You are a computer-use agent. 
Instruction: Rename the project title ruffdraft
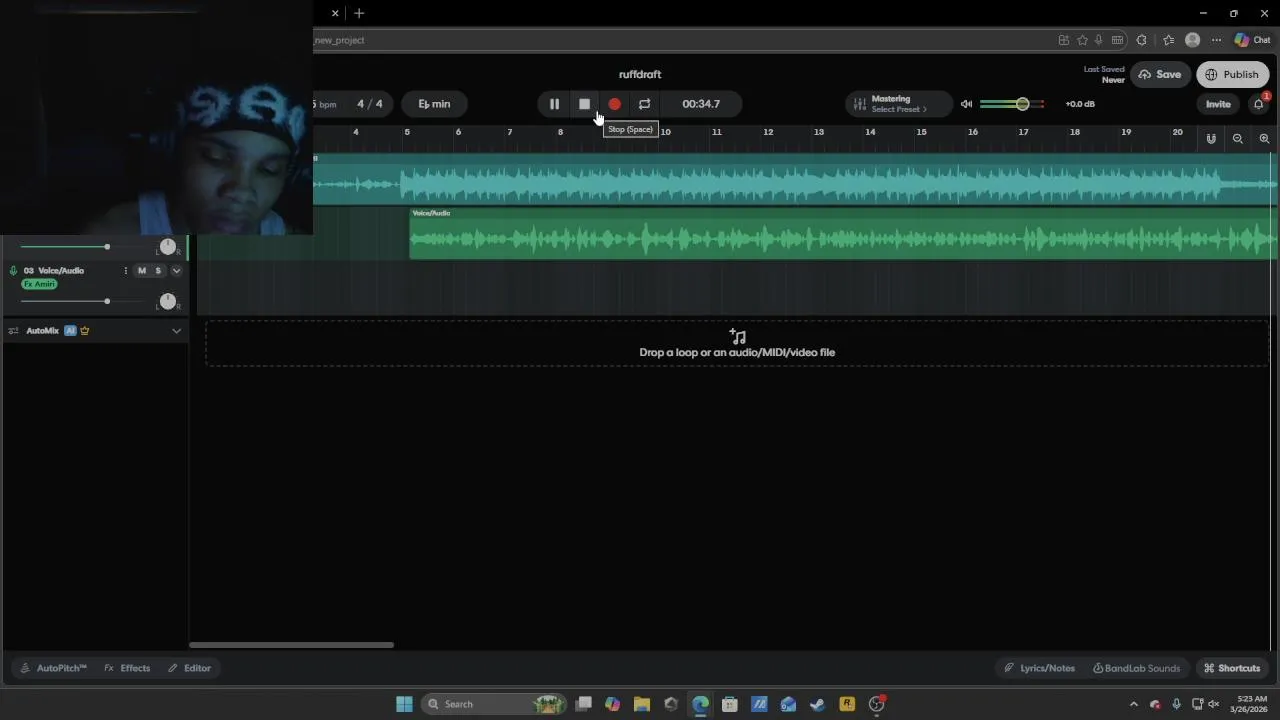(640, 75)
